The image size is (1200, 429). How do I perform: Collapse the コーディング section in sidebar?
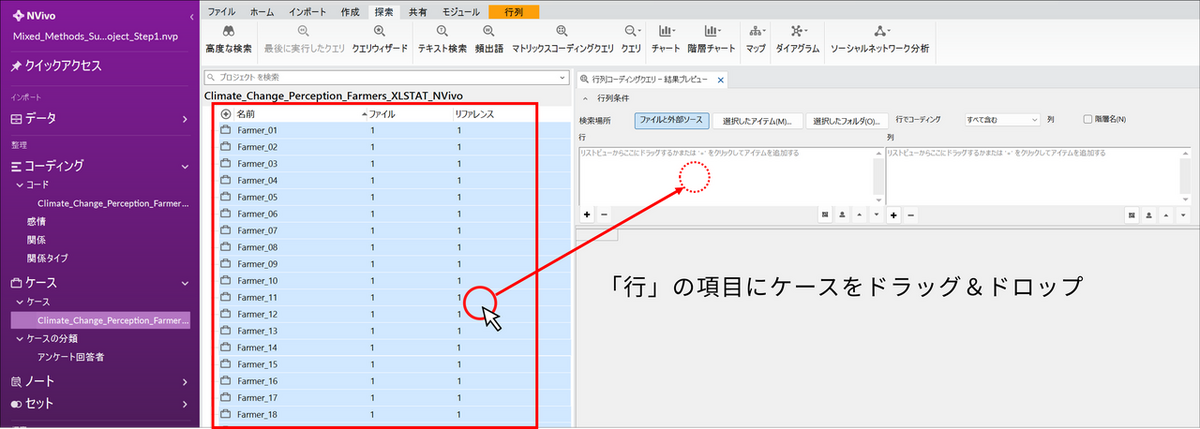[185, 166]
